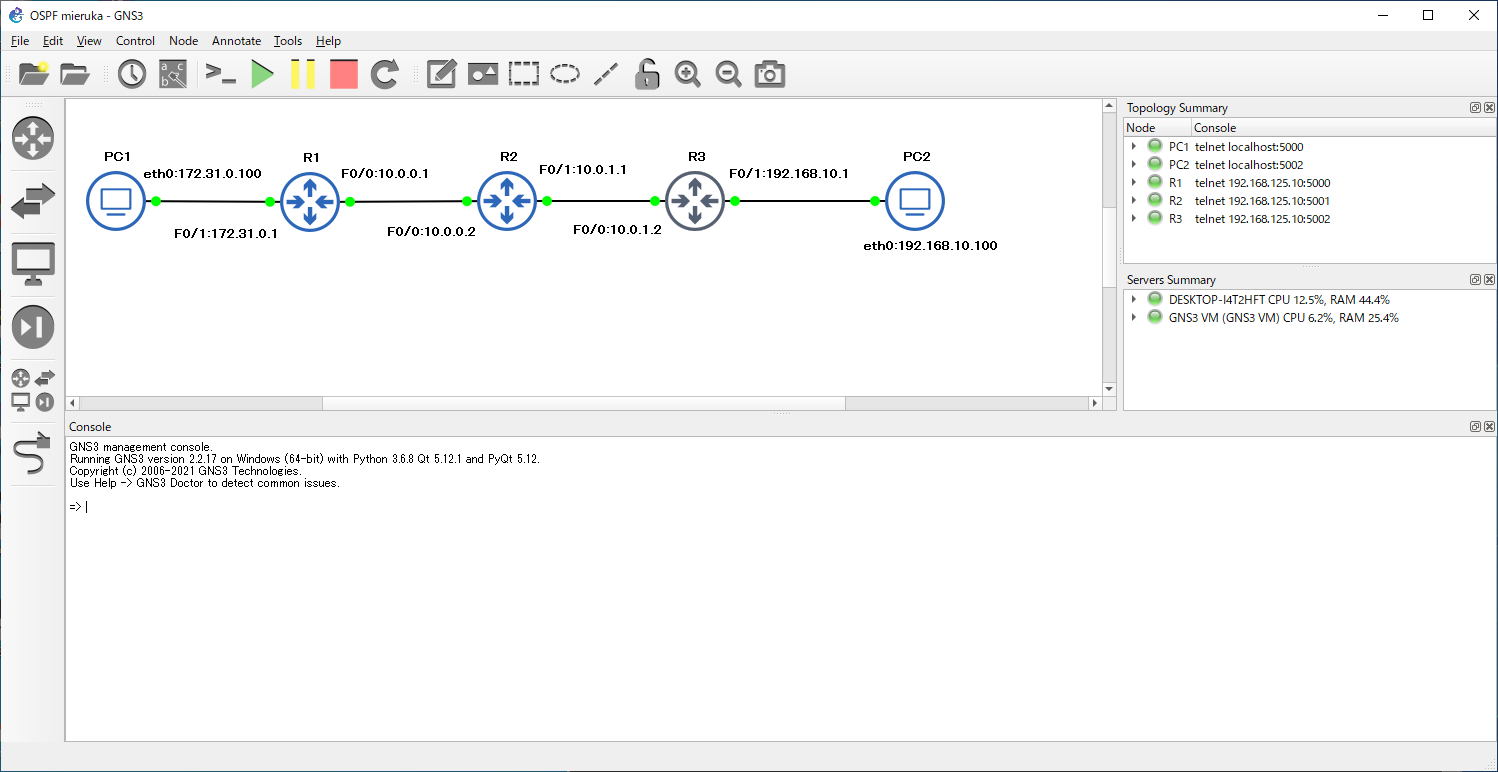
Task: Open the Control menu
Action: pyautogui.click(x=135, y=41)
